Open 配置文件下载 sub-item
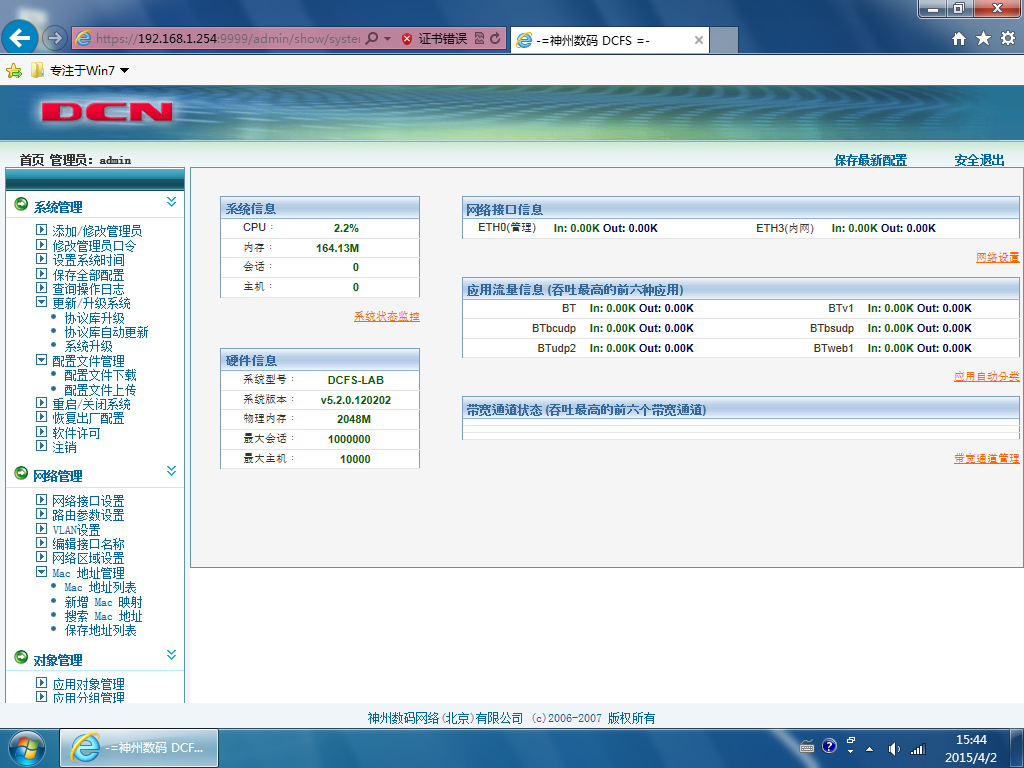The width and height of the screenshot is (1024, 768). click(100, 375)
